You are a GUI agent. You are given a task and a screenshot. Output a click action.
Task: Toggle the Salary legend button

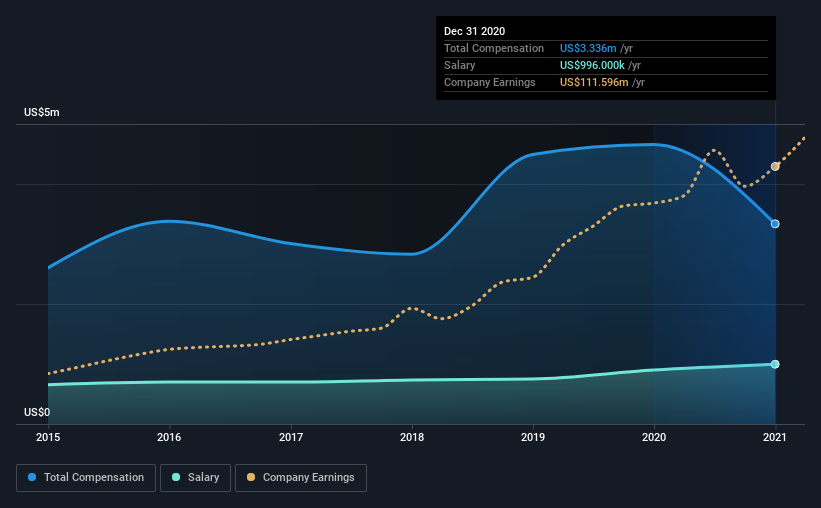(x=195, y=478)
